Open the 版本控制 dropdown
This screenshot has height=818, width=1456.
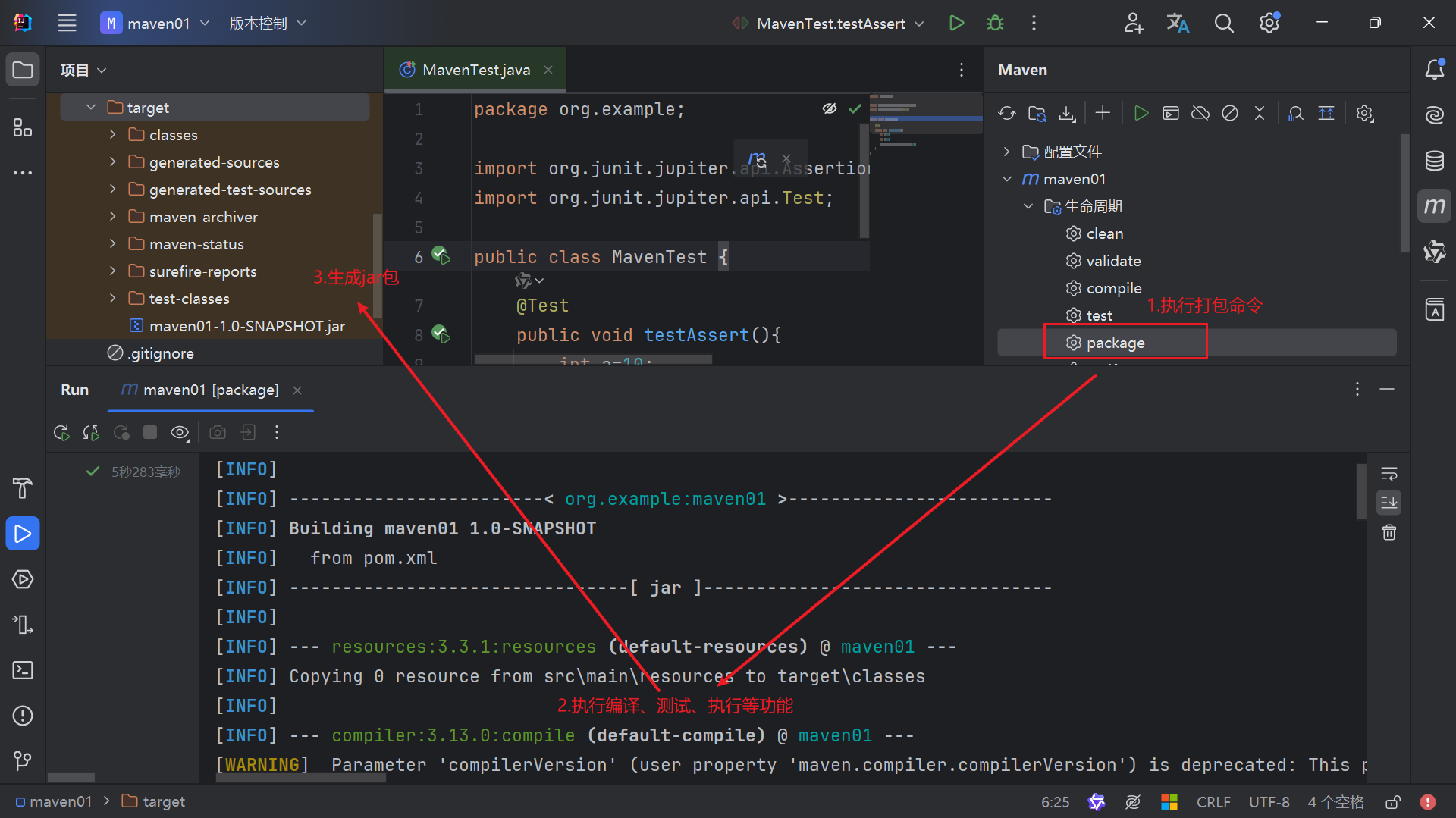pos(268,23)
